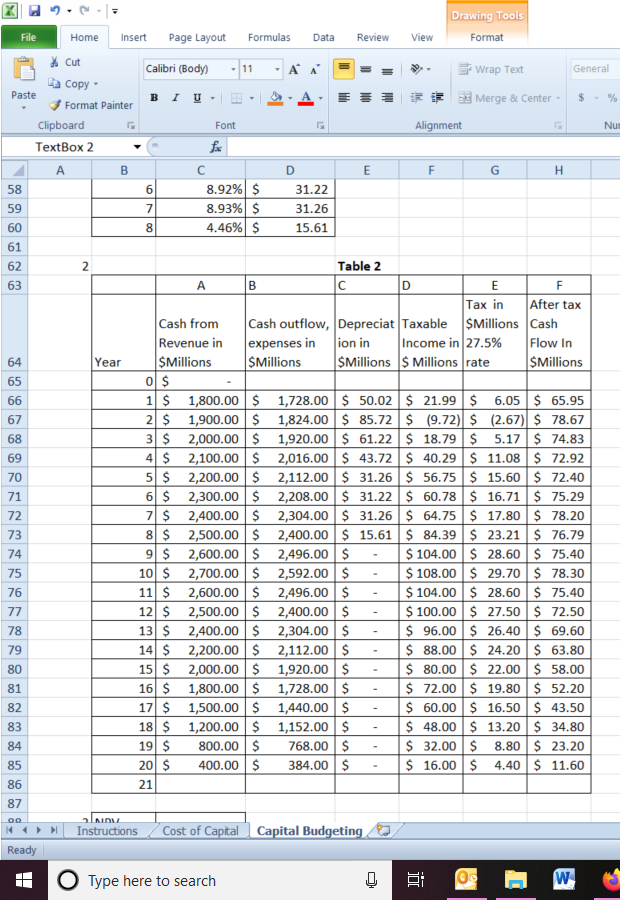Viewport: 620px width, 900px height.
Task: Click the Insert Worksheet tab icon
Action: point(383,830)
